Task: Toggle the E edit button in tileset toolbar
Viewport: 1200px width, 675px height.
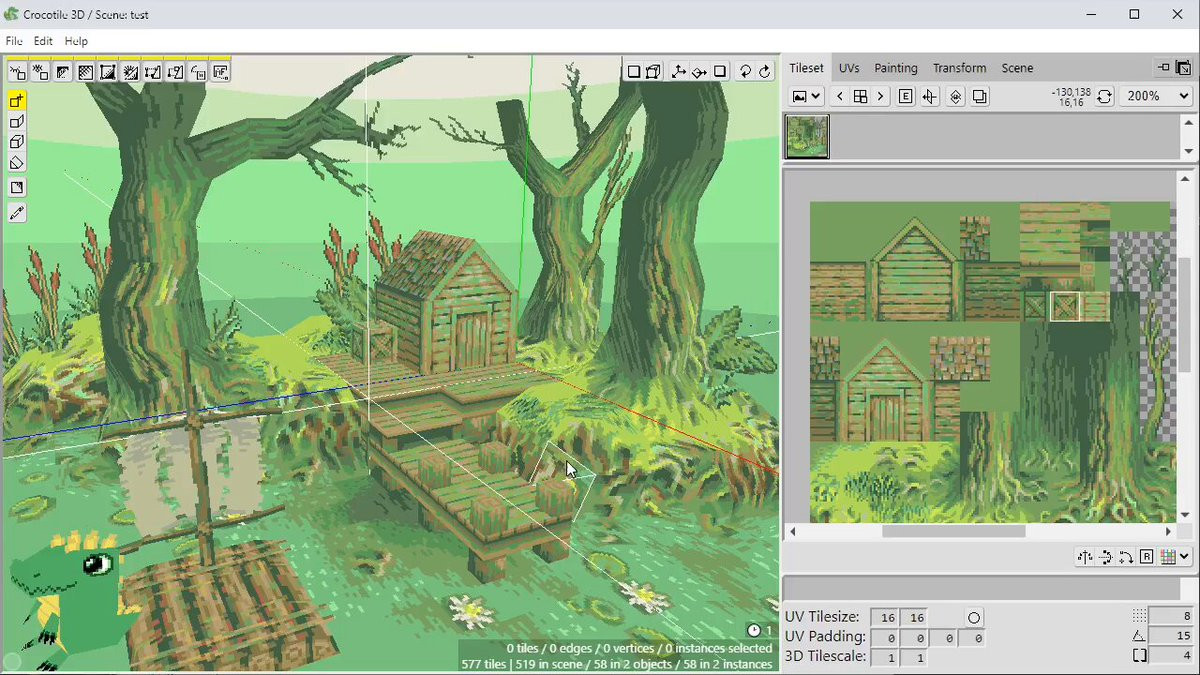Action: (906, 96)
